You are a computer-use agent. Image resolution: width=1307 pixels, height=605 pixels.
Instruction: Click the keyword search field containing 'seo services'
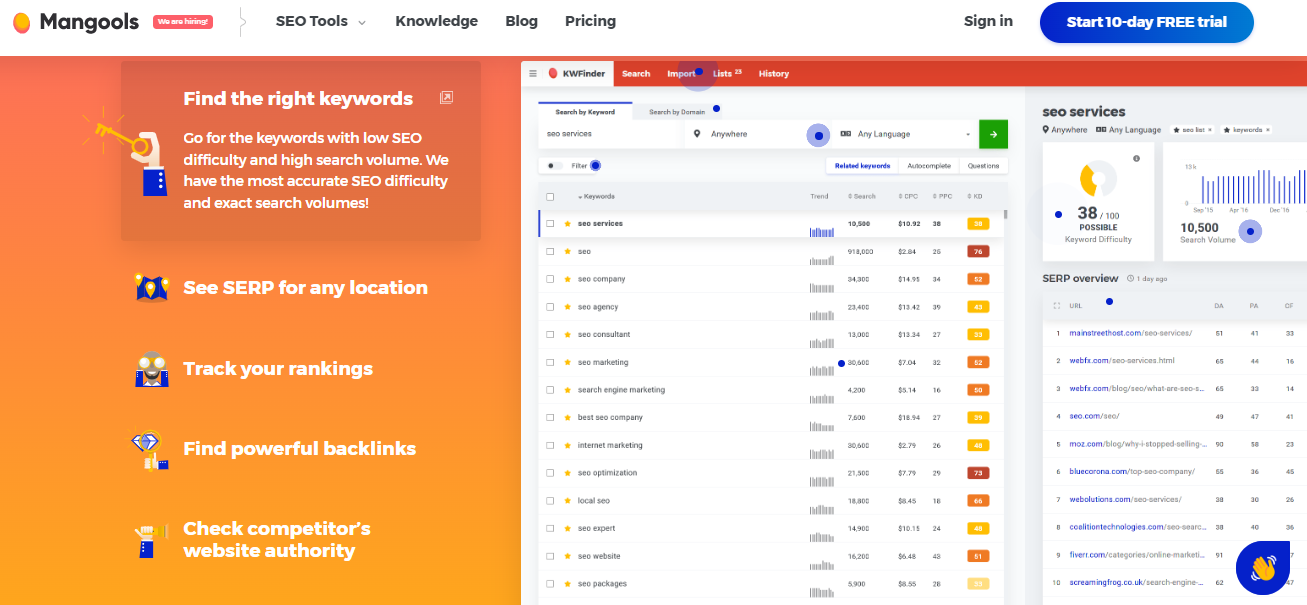tap(612, 134)
